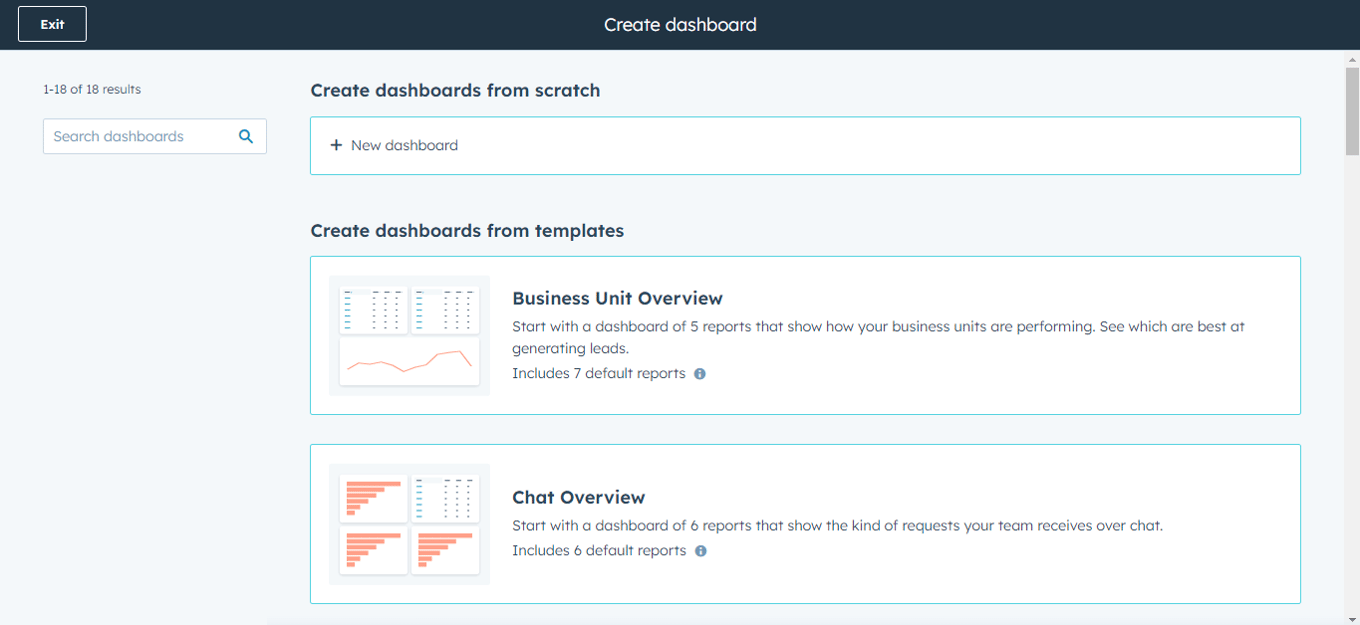
Task: Click the search magnifier icon
Action: click(246, 135)
